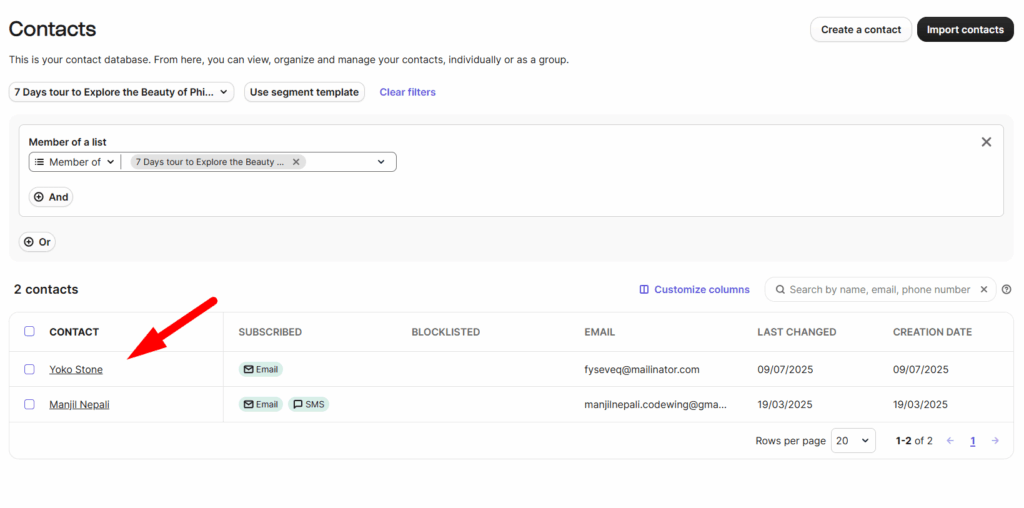Go to the previous page arrow
Viewport: 1024px width, 508px height.
point(950,441)
